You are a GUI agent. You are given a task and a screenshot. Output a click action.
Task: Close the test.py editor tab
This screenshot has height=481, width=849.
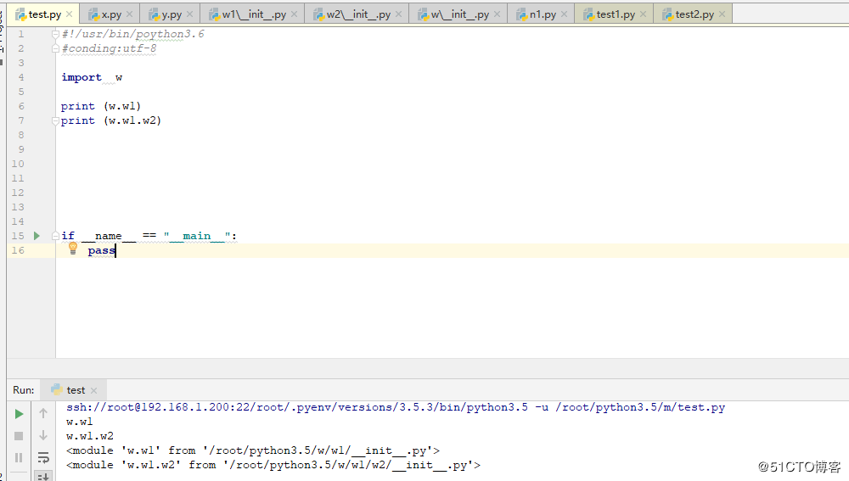[69, 15]
